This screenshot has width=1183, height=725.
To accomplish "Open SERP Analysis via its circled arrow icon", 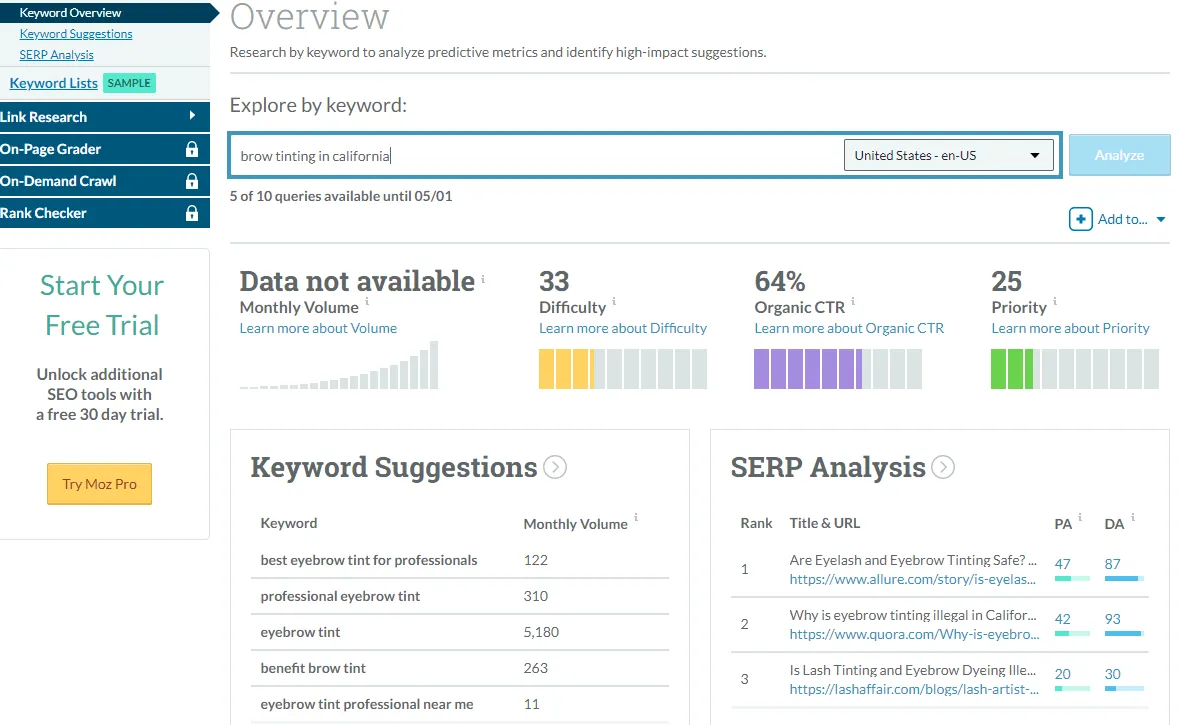I will [942, 467].
